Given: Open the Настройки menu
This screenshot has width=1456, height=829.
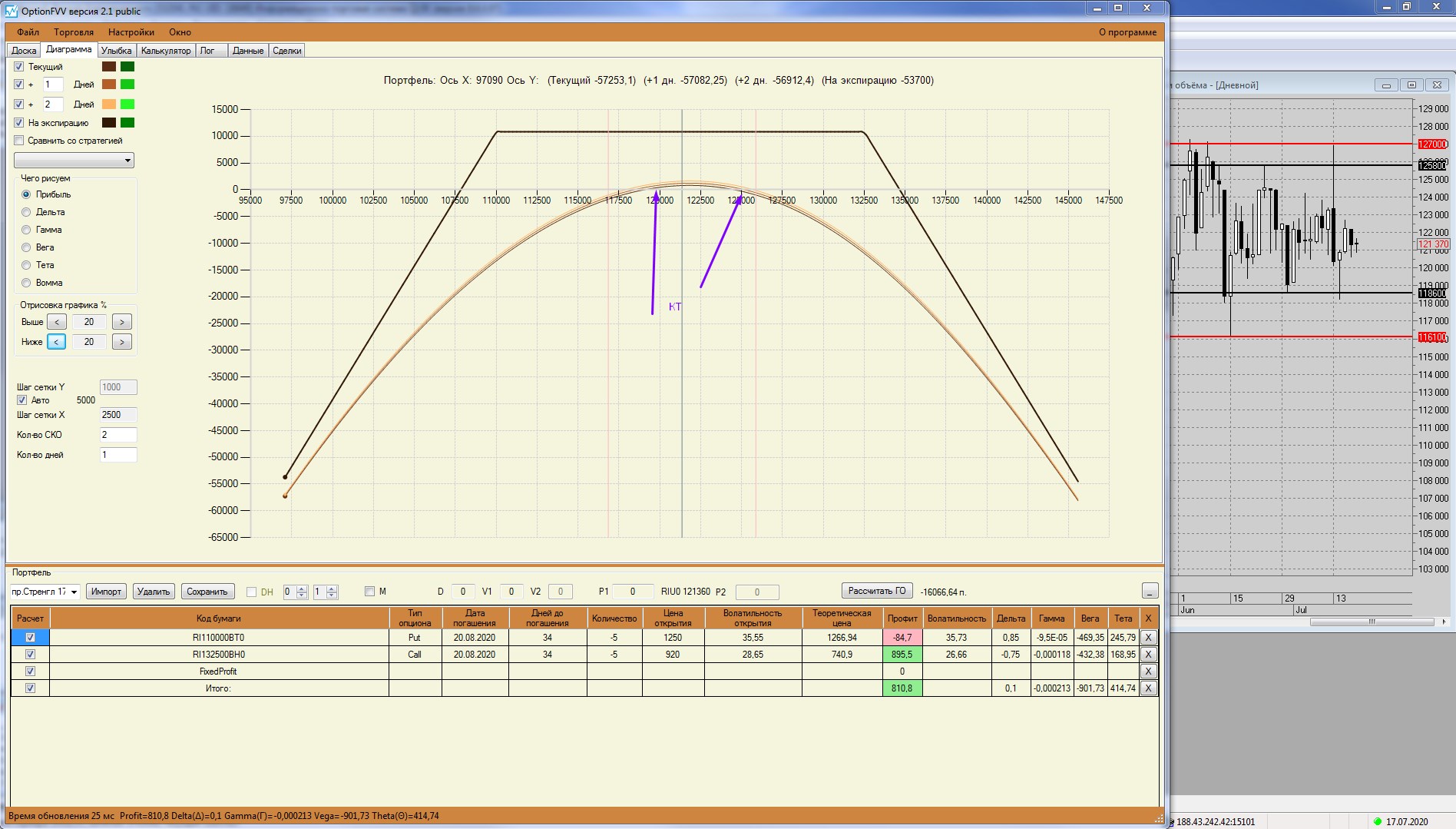Looking at the screenshot, I should pyautogui.click(x=131, y=32).
